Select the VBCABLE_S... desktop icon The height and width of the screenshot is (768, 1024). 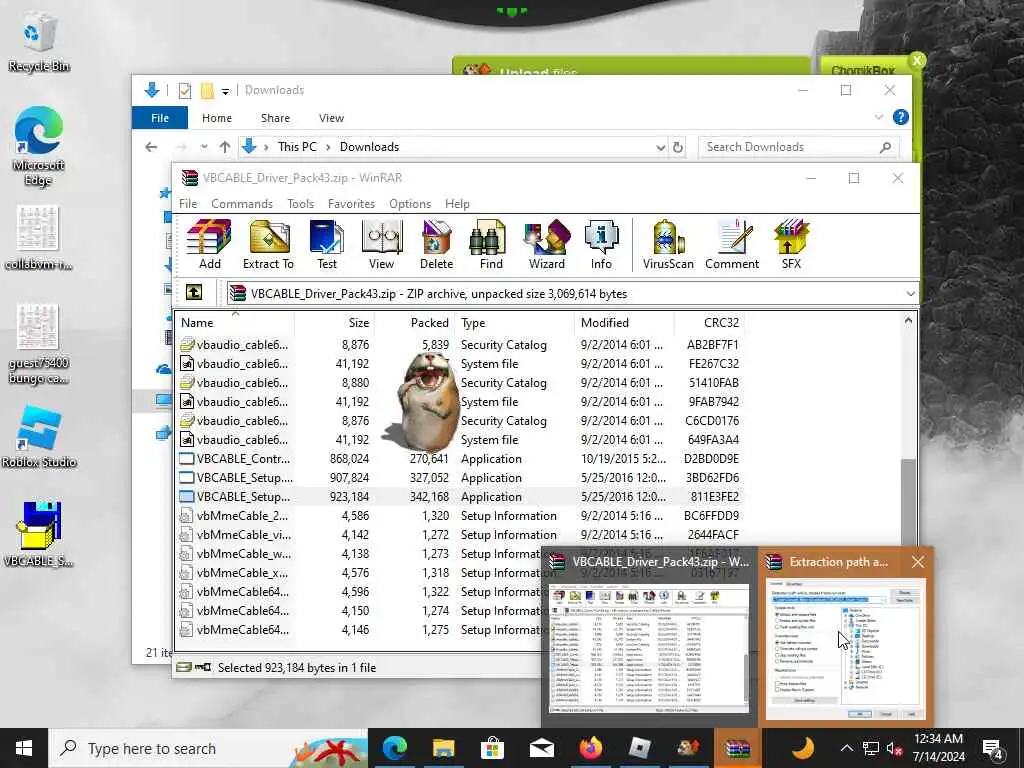pyautogui.click(x=39, y=534)
